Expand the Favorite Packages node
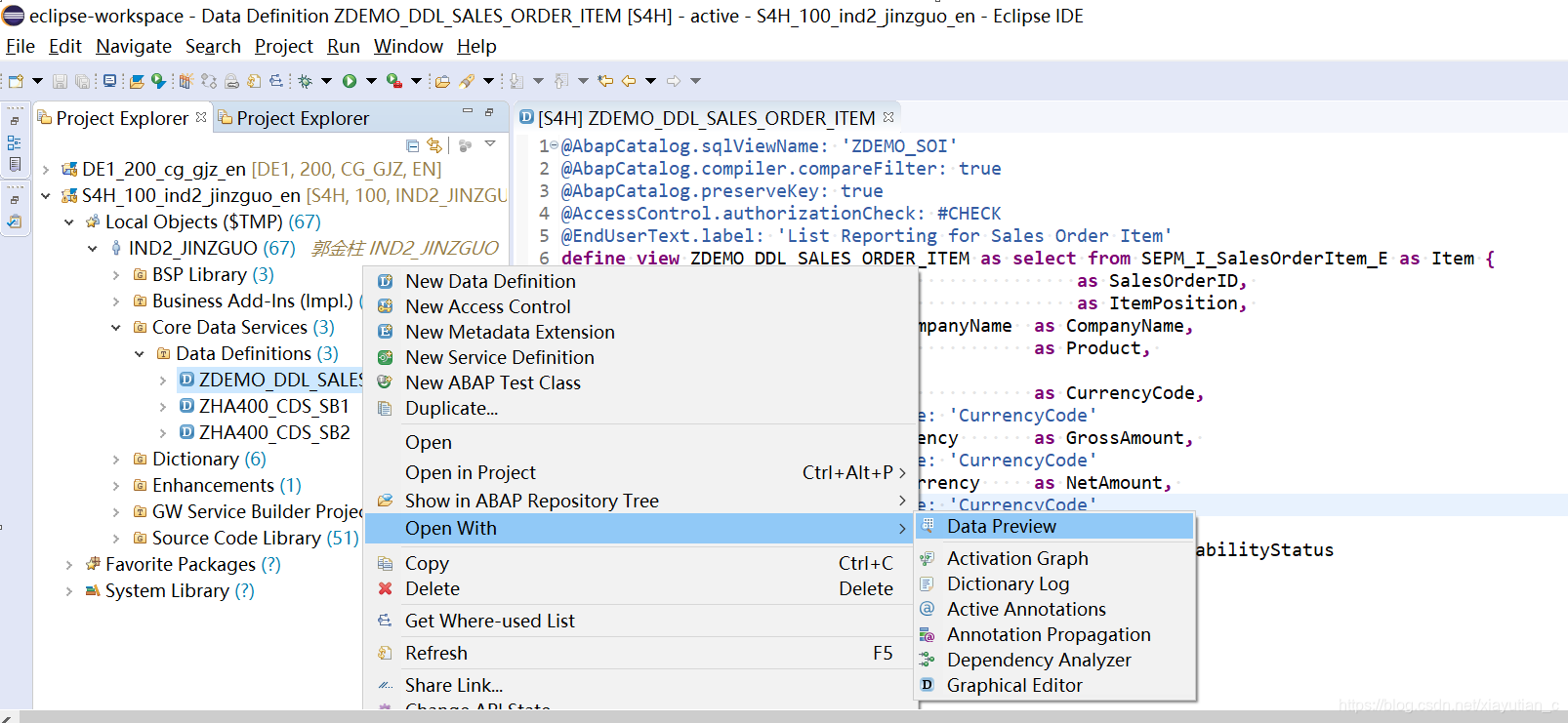The image size is (1568, 723). coord(68,565)
